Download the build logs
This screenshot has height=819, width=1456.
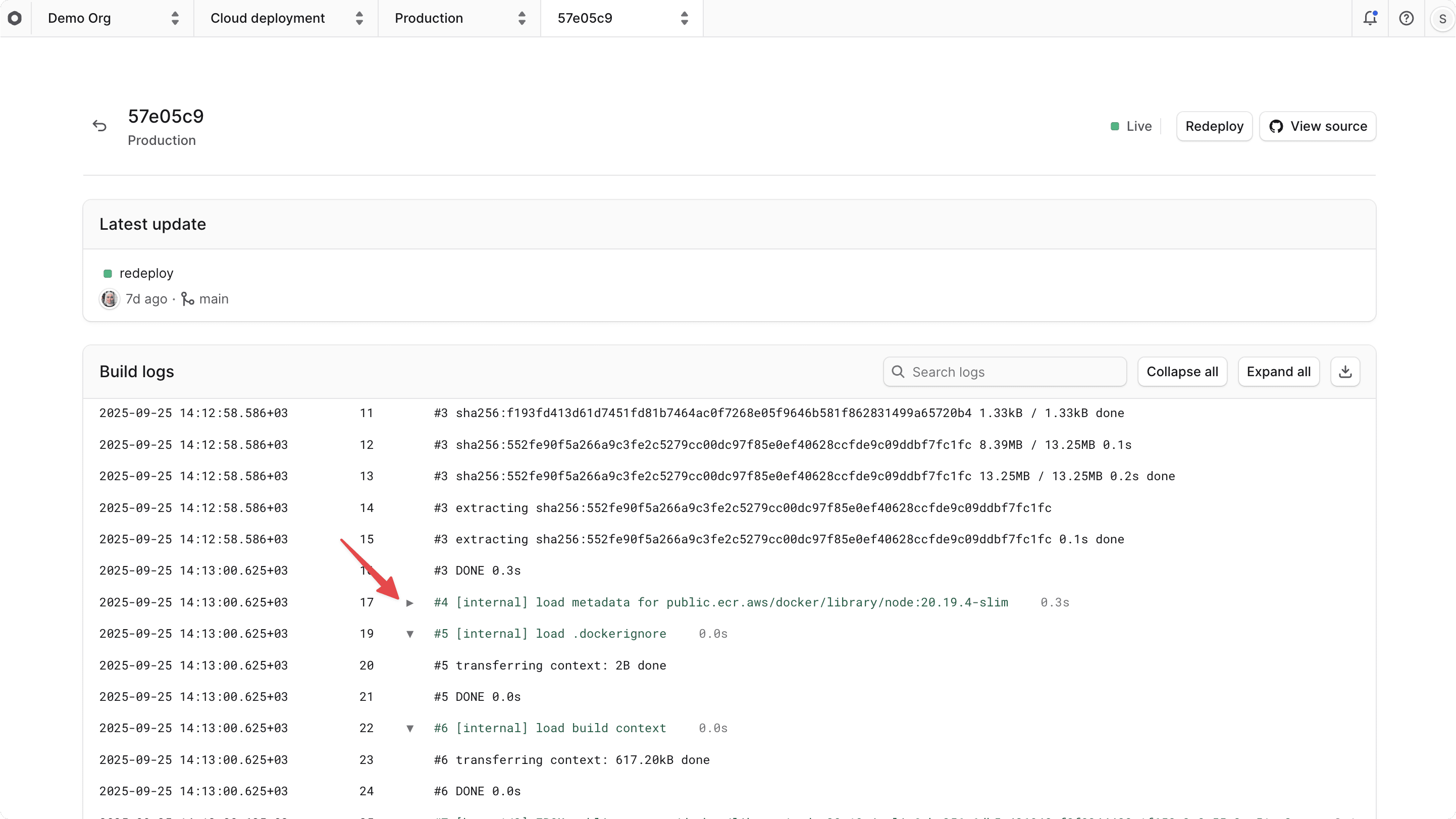1345,371
